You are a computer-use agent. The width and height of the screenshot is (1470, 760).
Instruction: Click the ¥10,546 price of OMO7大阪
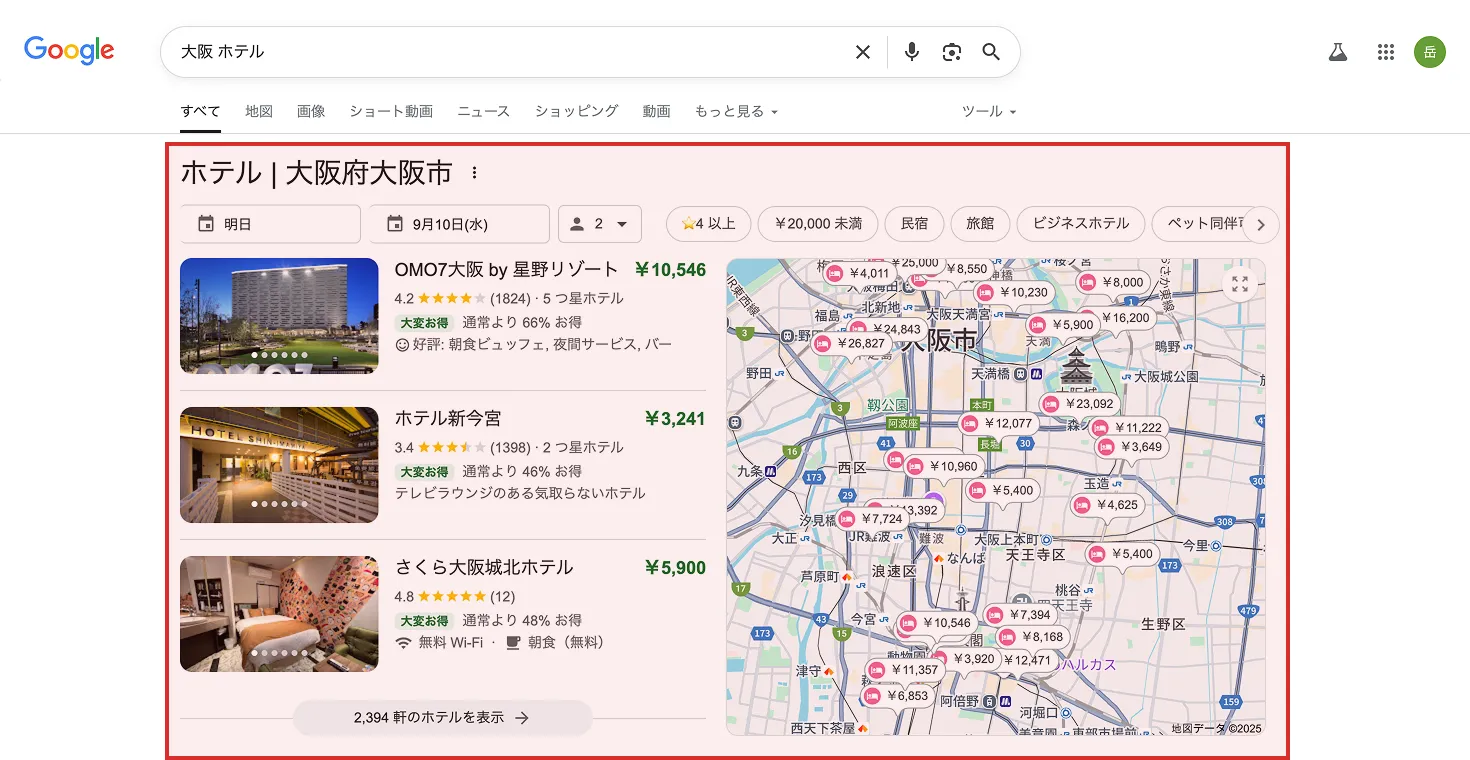click(670, 270)
